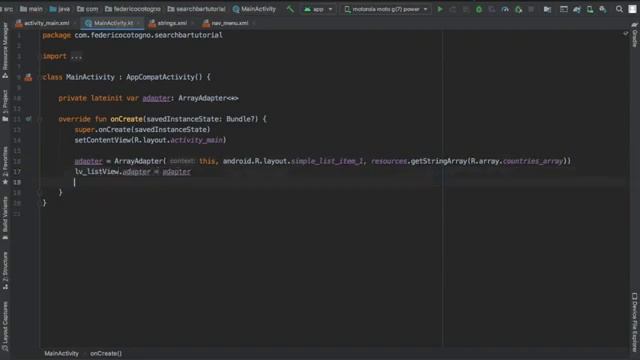Click the com folder breadcrumb
The width and height of the screenshot is (640, 360).
87,9
